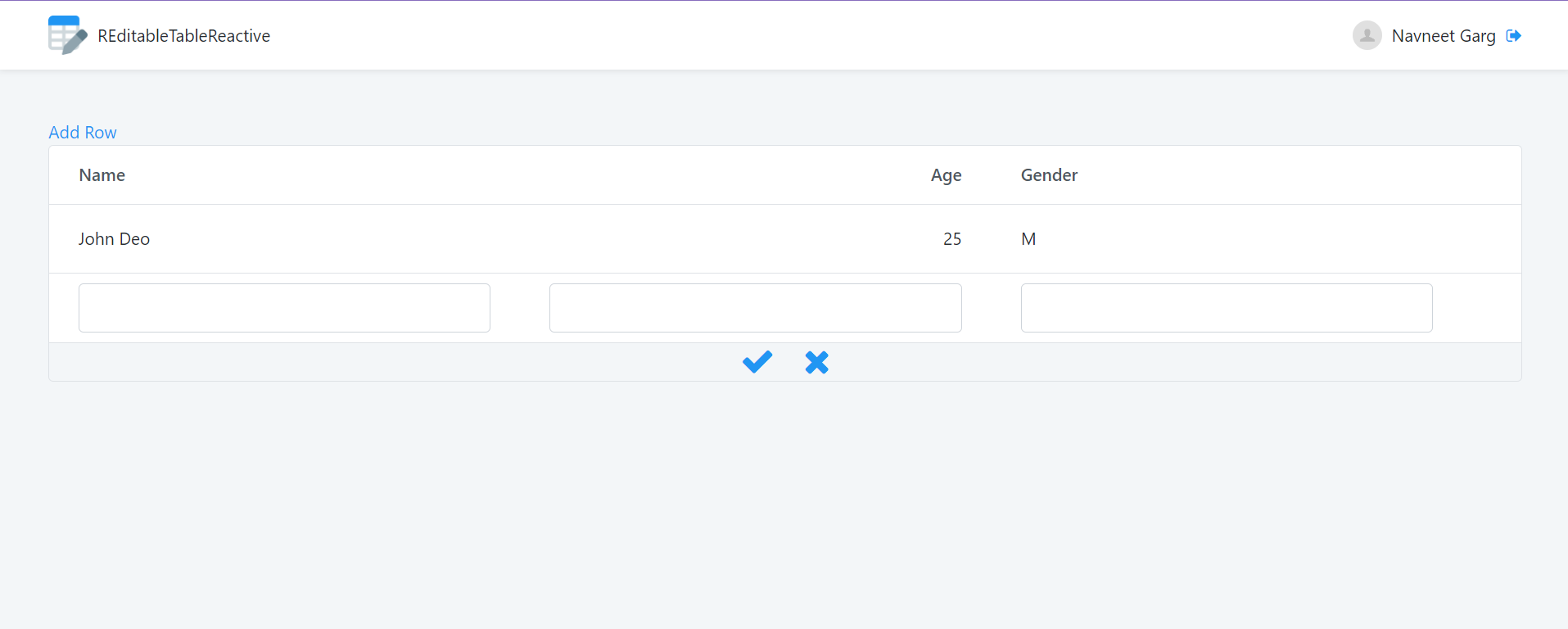Select the age cell showing 25
This screenshot has height=629, width=1568.
pos(952,239)
